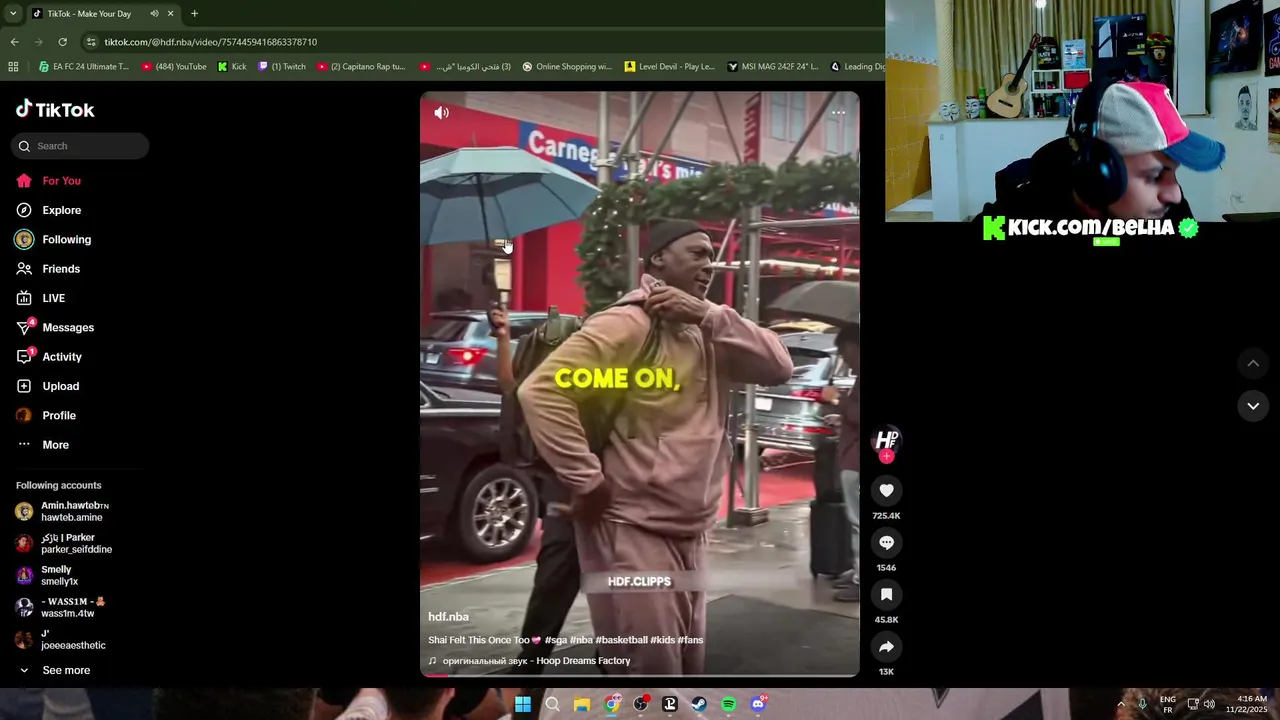Click the #fans hashtag
1280x720 pixels.
690,640
